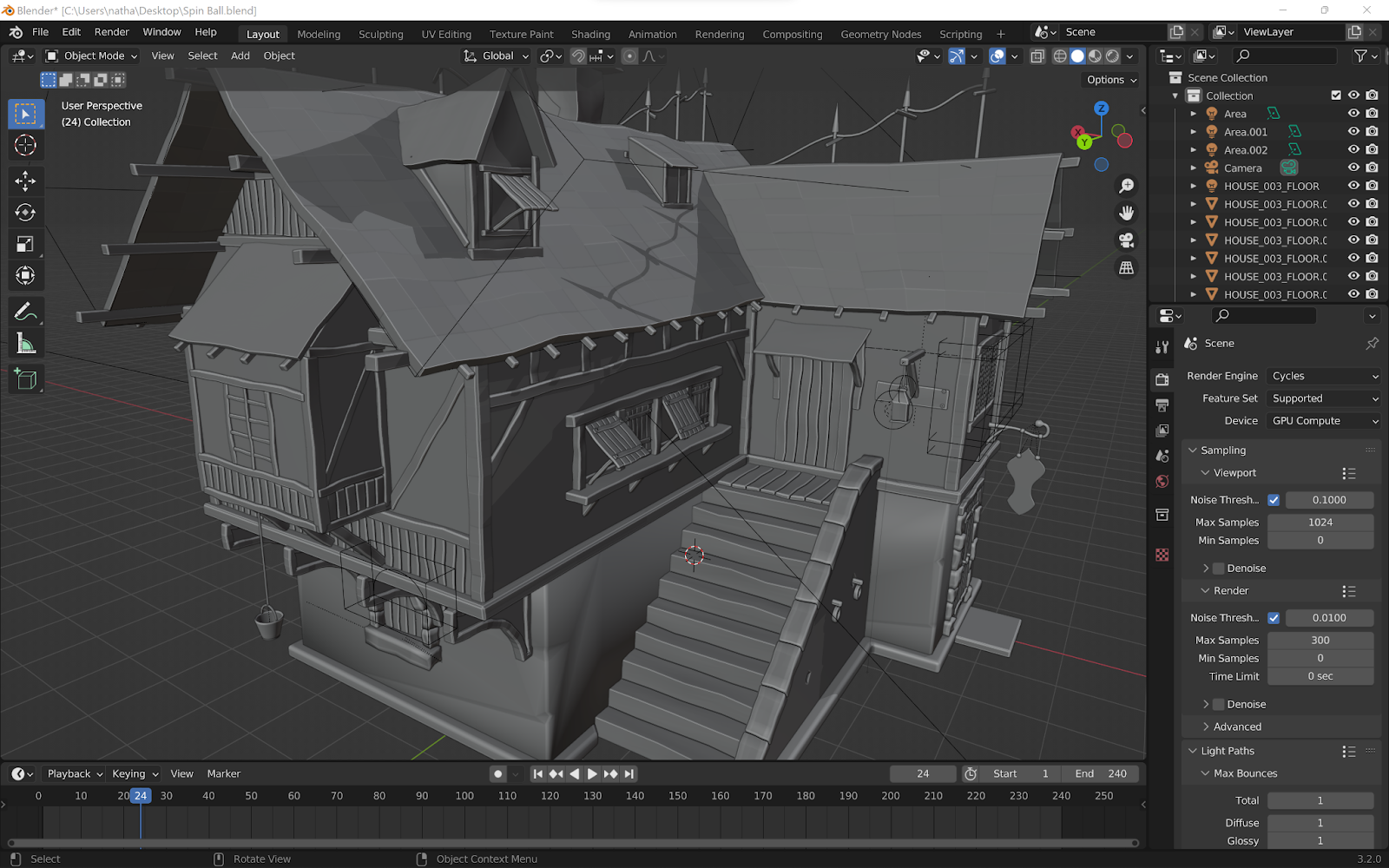1389x868 pixels.
Task: Click the Render Max Samples field
Action: pyautogui.click(x=1320, y=640)
